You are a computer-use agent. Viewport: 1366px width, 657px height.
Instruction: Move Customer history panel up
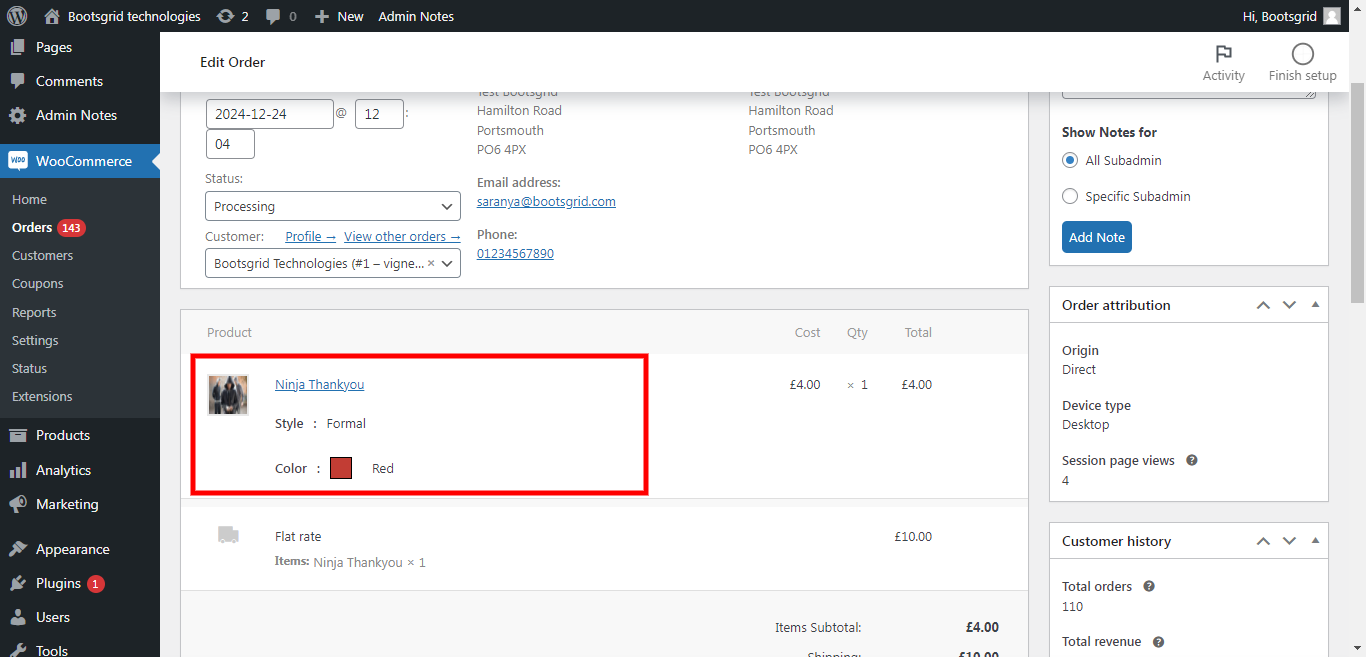coord(1263,541)
